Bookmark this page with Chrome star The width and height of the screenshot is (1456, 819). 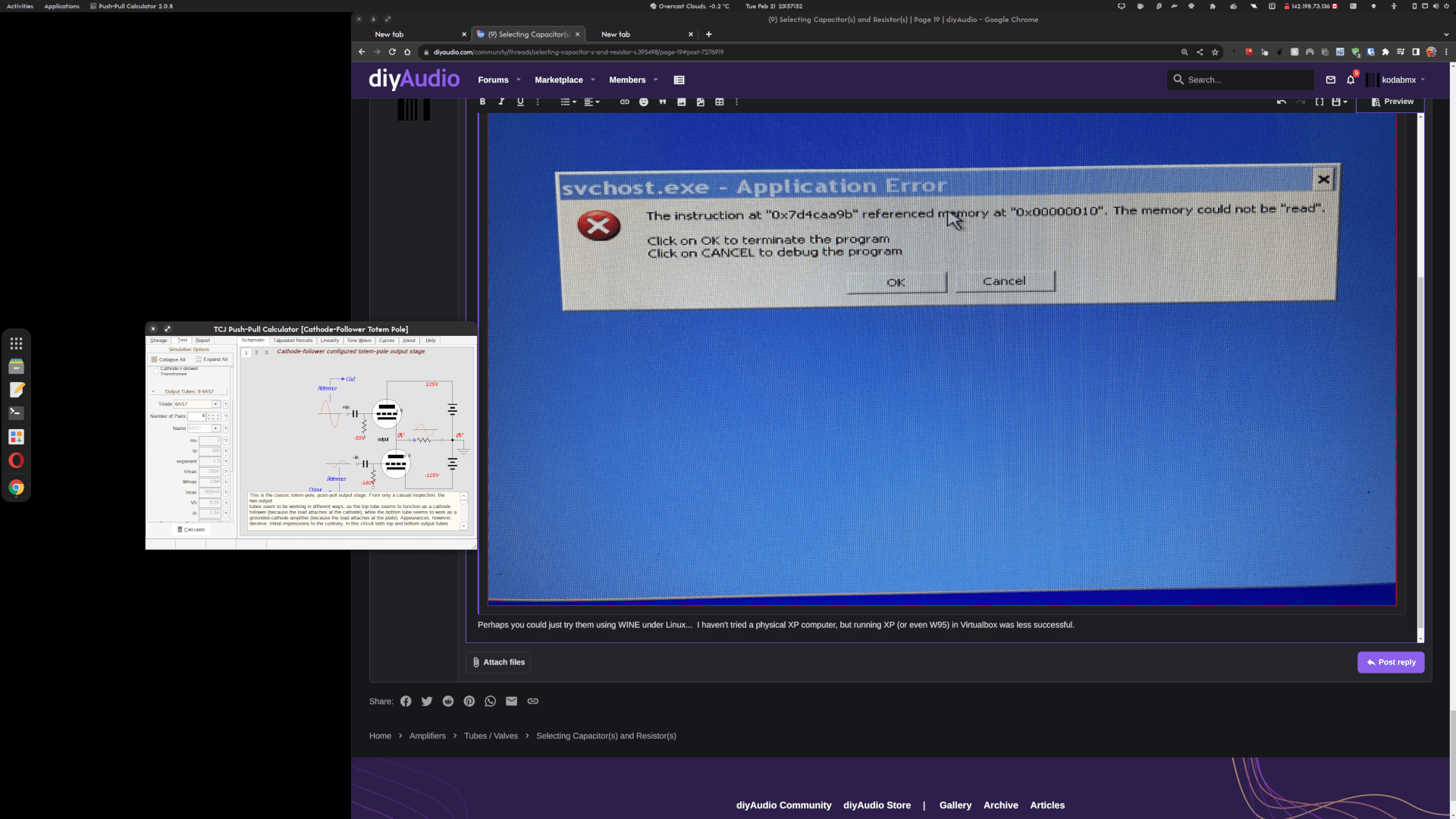pyautogui.click(x=1215, y=52)
